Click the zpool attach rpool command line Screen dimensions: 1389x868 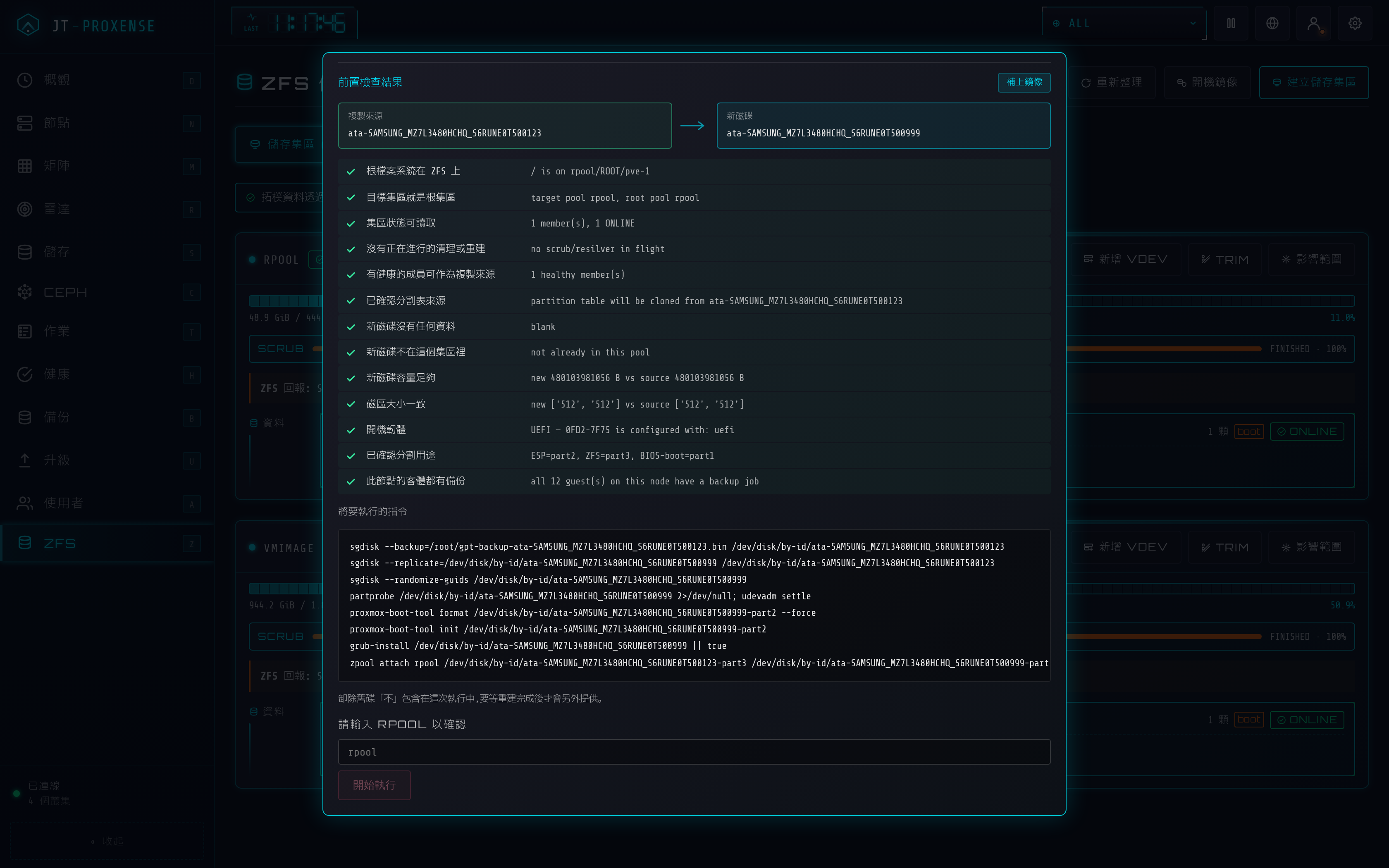coord(699,663)
